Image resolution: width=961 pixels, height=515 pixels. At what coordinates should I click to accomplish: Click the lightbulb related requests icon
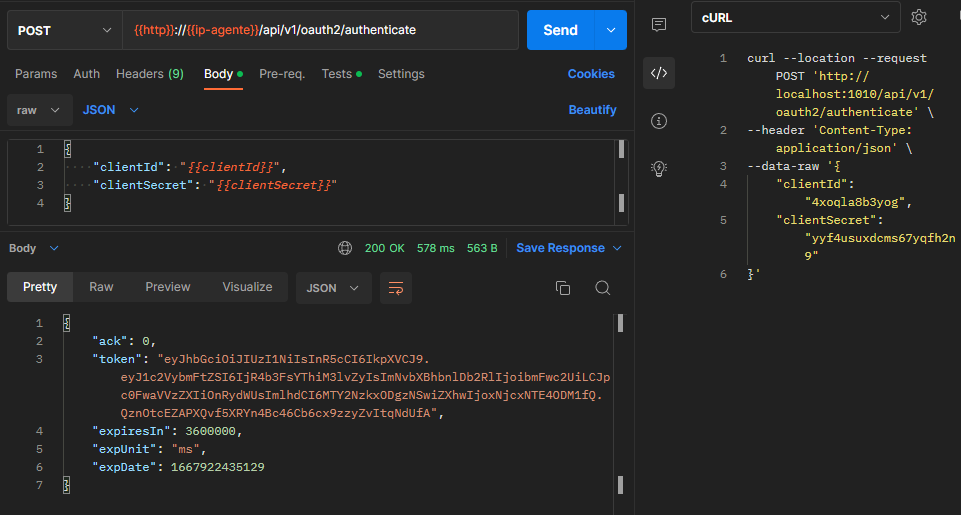(658, 168)
